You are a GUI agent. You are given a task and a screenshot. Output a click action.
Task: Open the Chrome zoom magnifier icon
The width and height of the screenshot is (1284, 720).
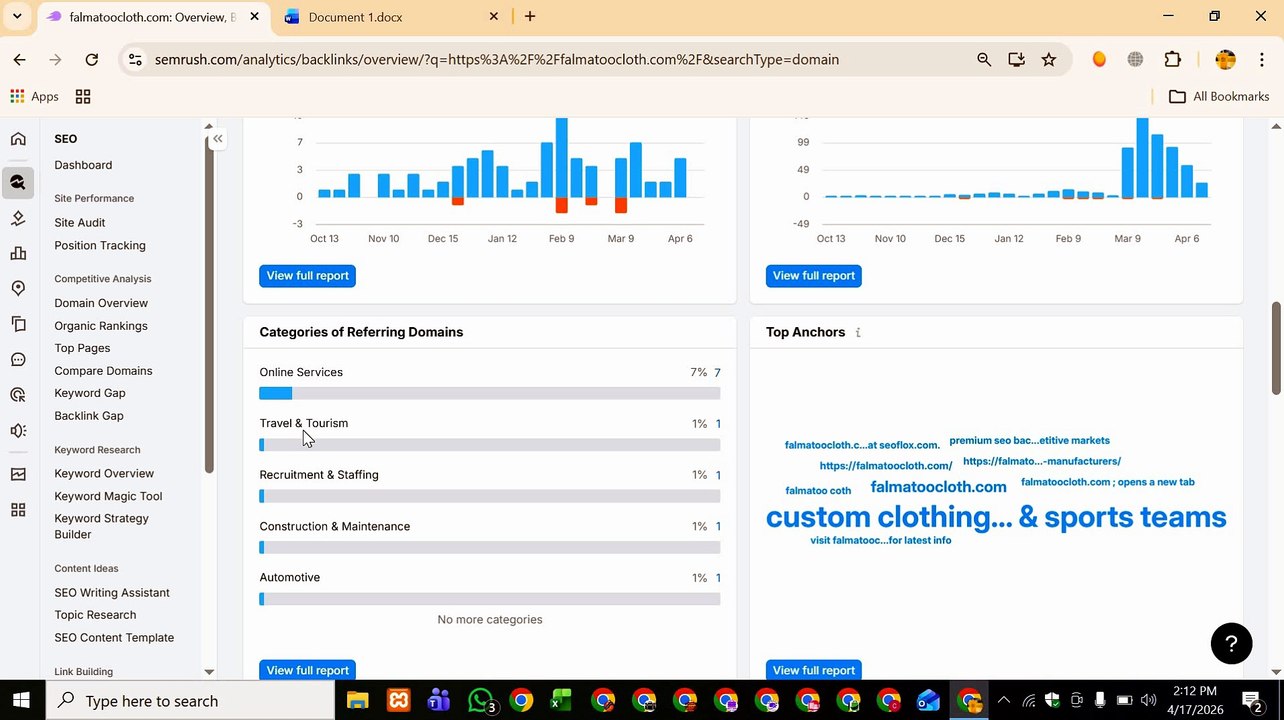pos(984,60)
